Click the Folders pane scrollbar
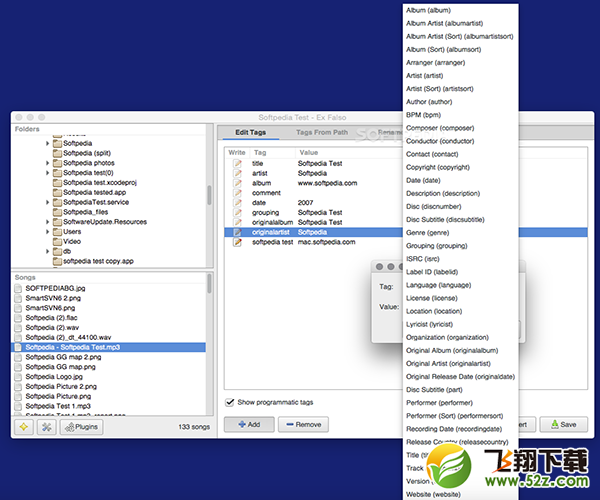Screen dimensions: 600x500 pos(209,195)
